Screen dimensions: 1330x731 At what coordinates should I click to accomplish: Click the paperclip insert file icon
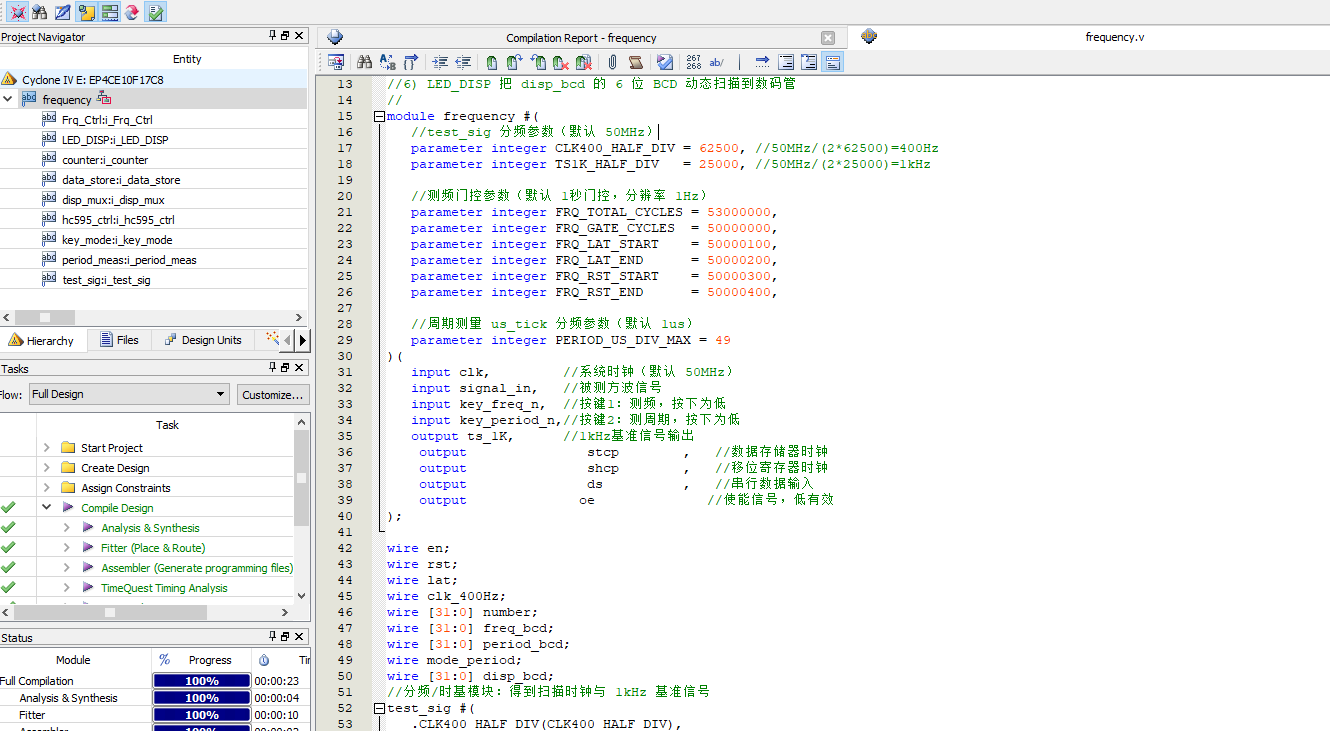(612, 62)
